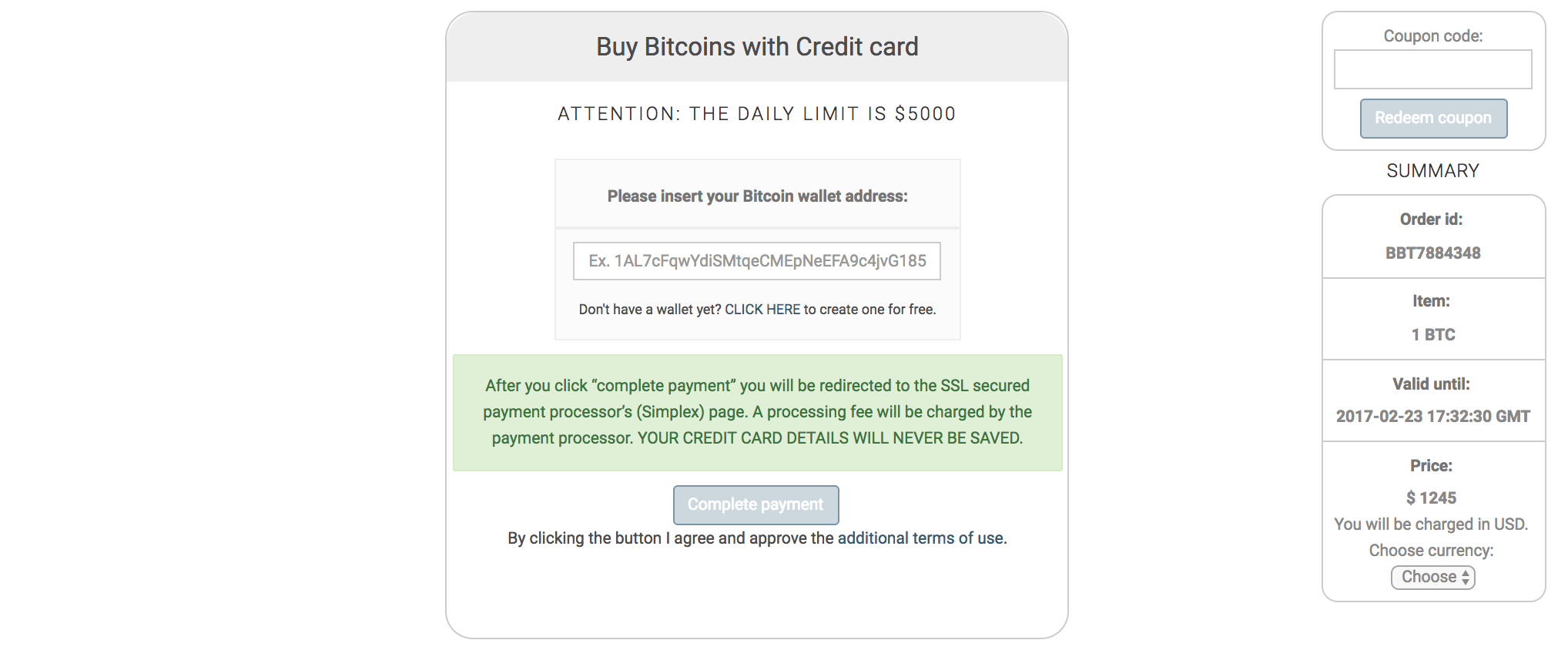Click the Price label in the summary
Image resolution: width=1568 pixels, height=650 pixels.
coord(1431,466)
